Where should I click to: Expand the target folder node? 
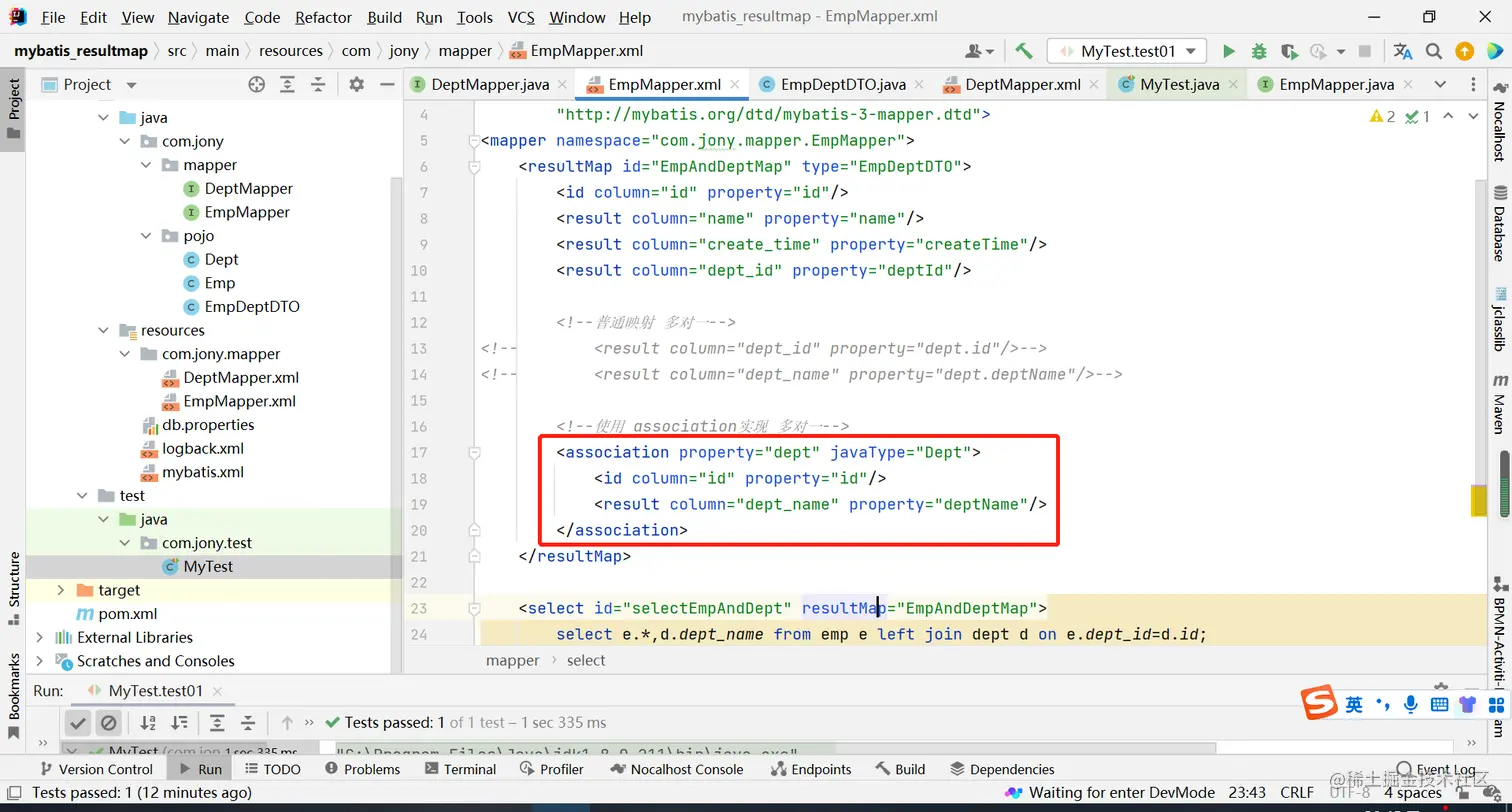(61, 590)
